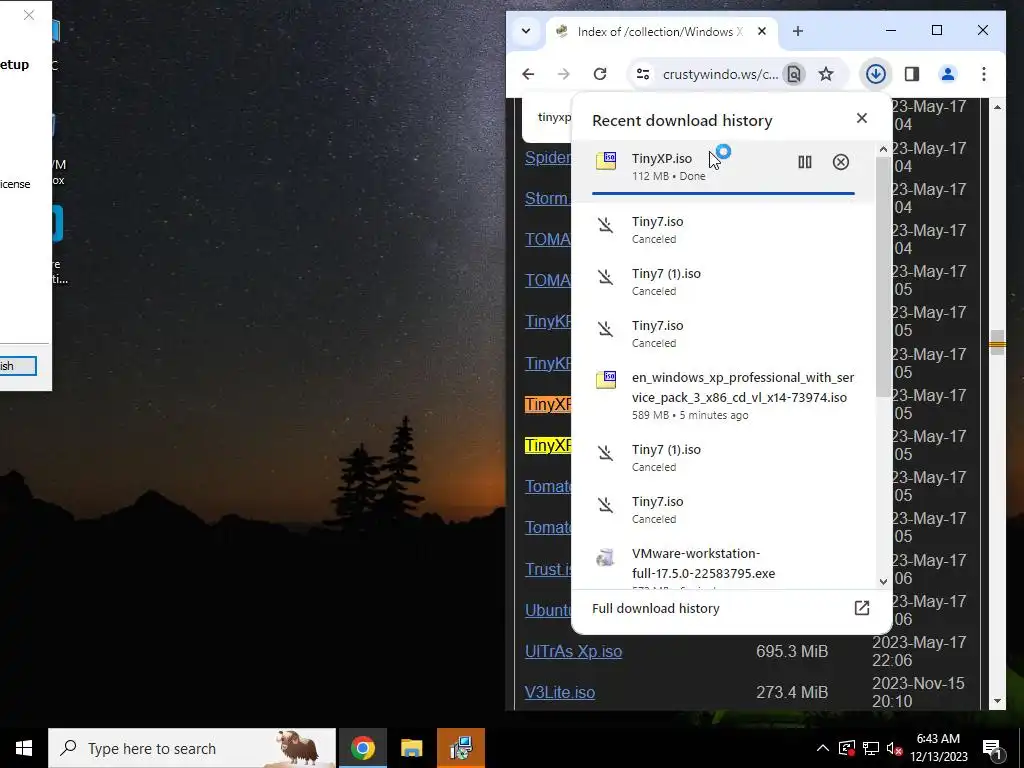Click the page scrollbar up arrow
The height and width of the screenshot is (768, 1024).
[x=997, y=106]
